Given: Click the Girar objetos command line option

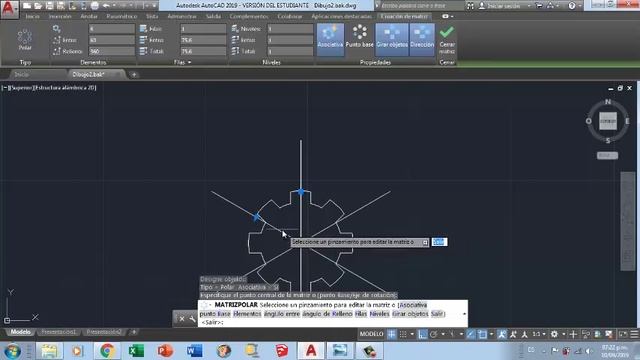Looking at the screenshot, I should pyautogui.click(x=410, y=314).
